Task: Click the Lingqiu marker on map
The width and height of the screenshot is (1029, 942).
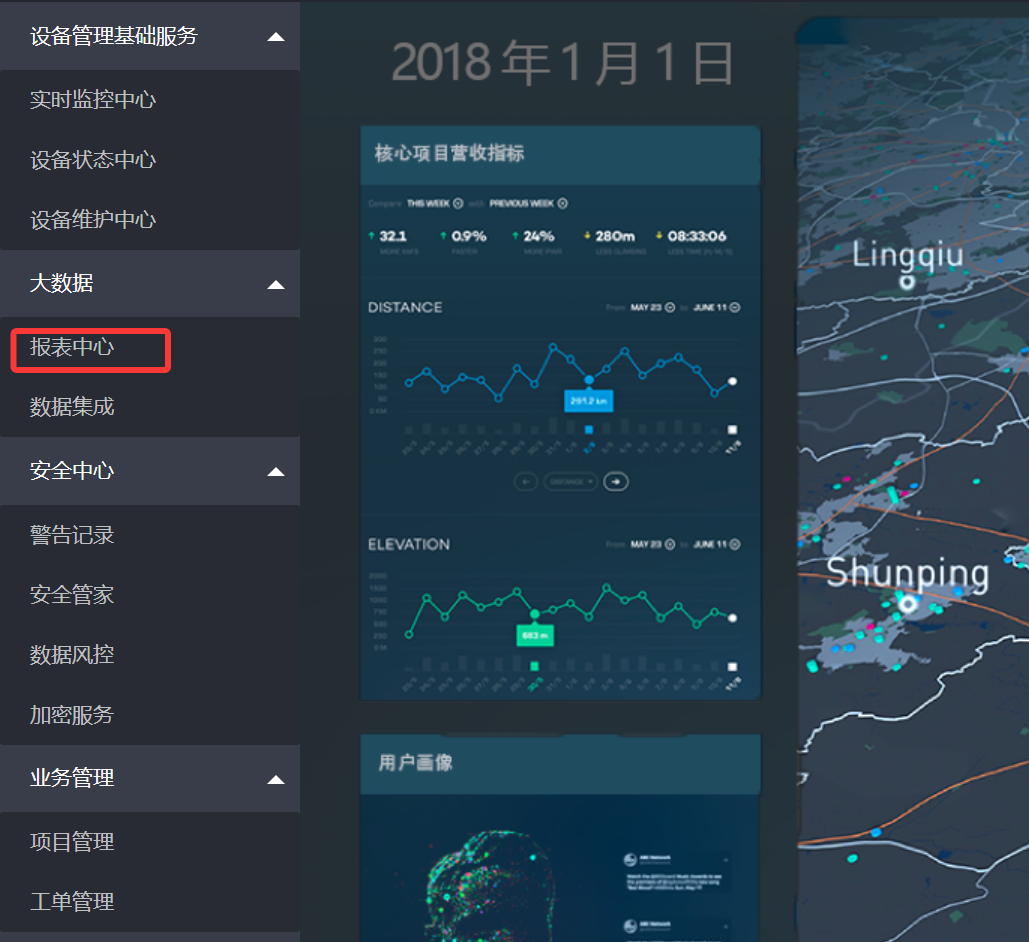Action: pos(907,282)
